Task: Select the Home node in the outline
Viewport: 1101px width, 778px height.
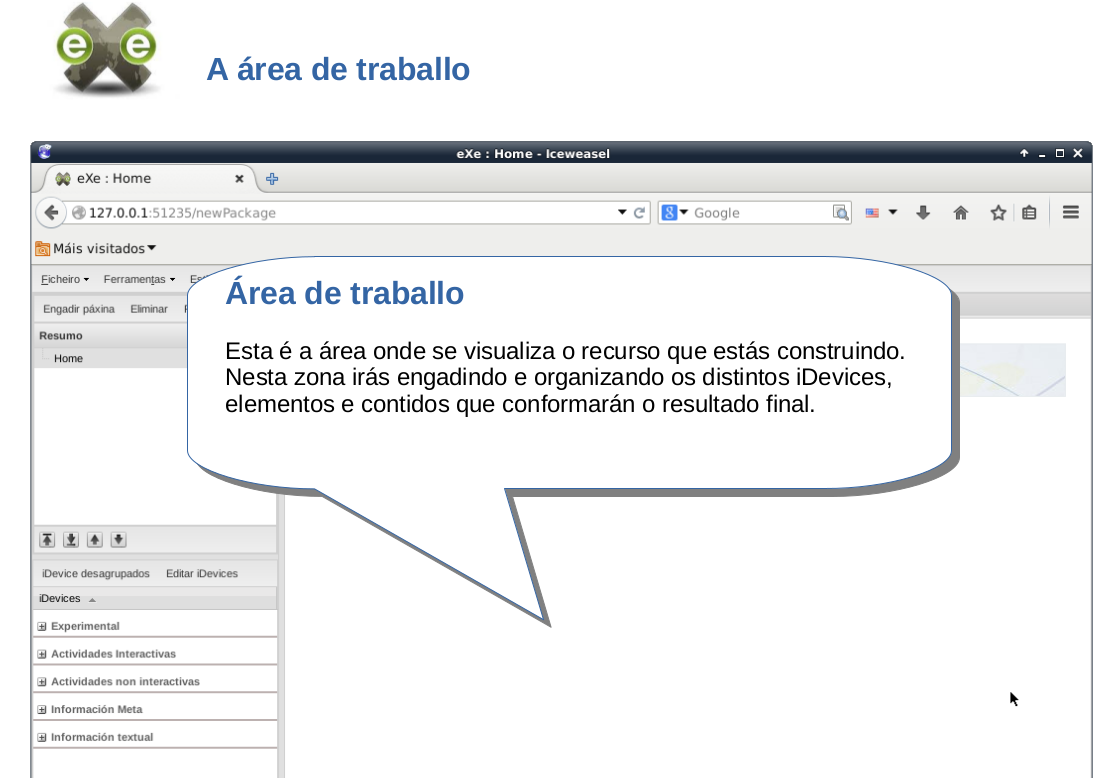Action: tap(69, 359)
